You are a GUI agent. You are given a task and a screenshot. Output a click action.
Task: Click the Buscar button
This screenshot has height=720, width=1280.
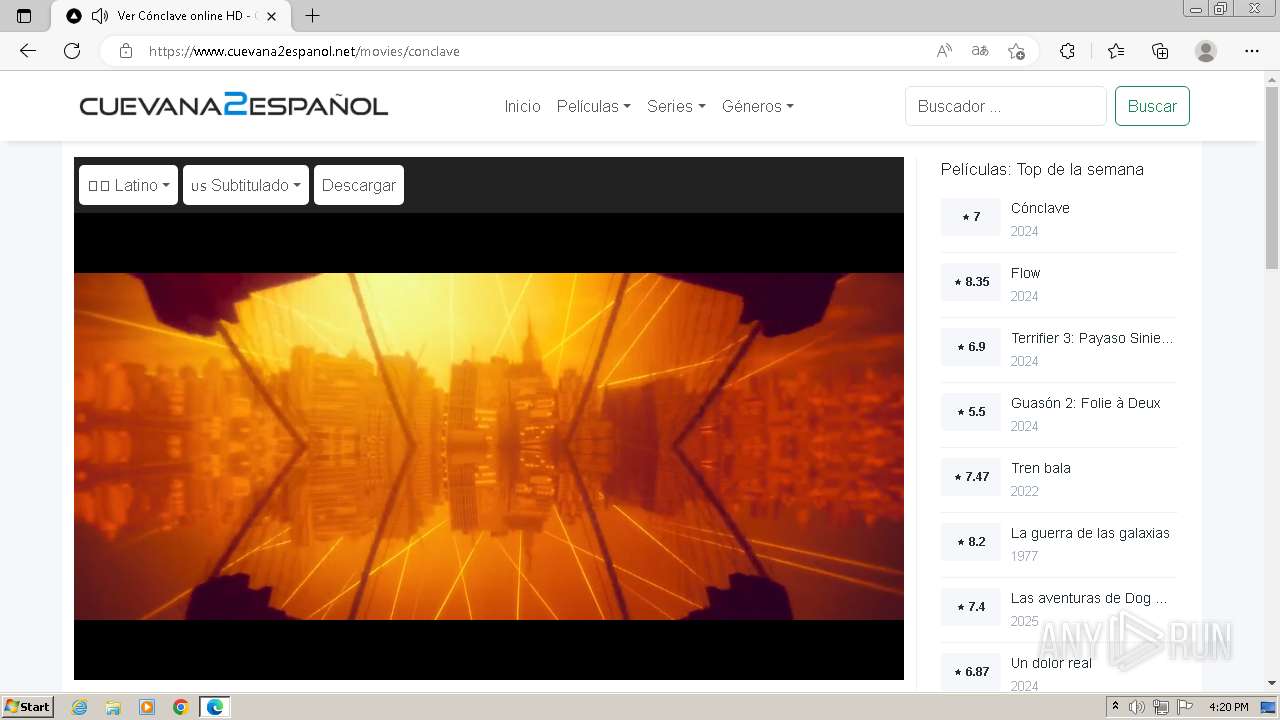[1152, 106]
